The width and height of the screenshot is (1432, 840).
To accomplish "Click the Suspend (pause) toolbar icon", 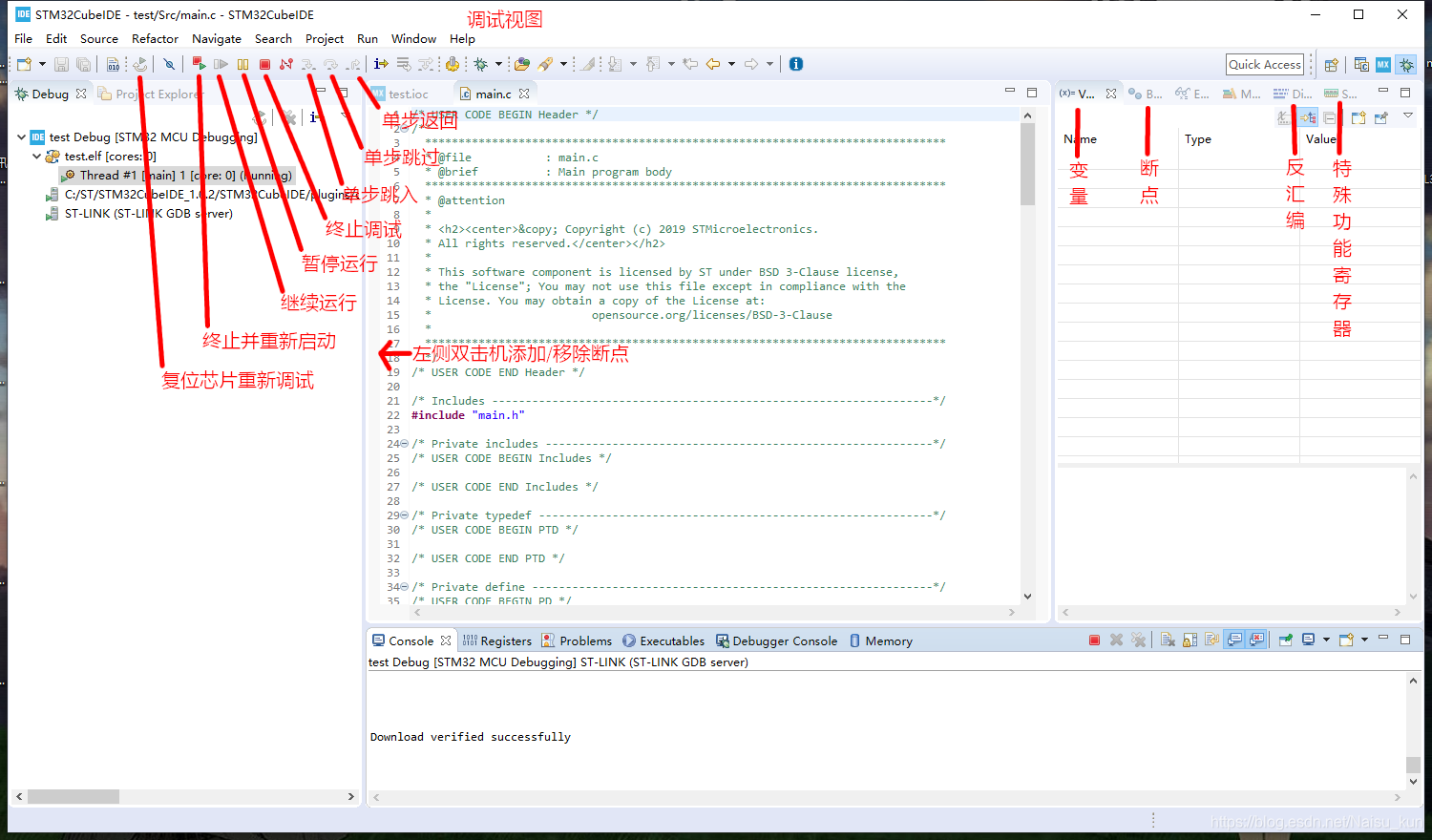I will (242, 64).
